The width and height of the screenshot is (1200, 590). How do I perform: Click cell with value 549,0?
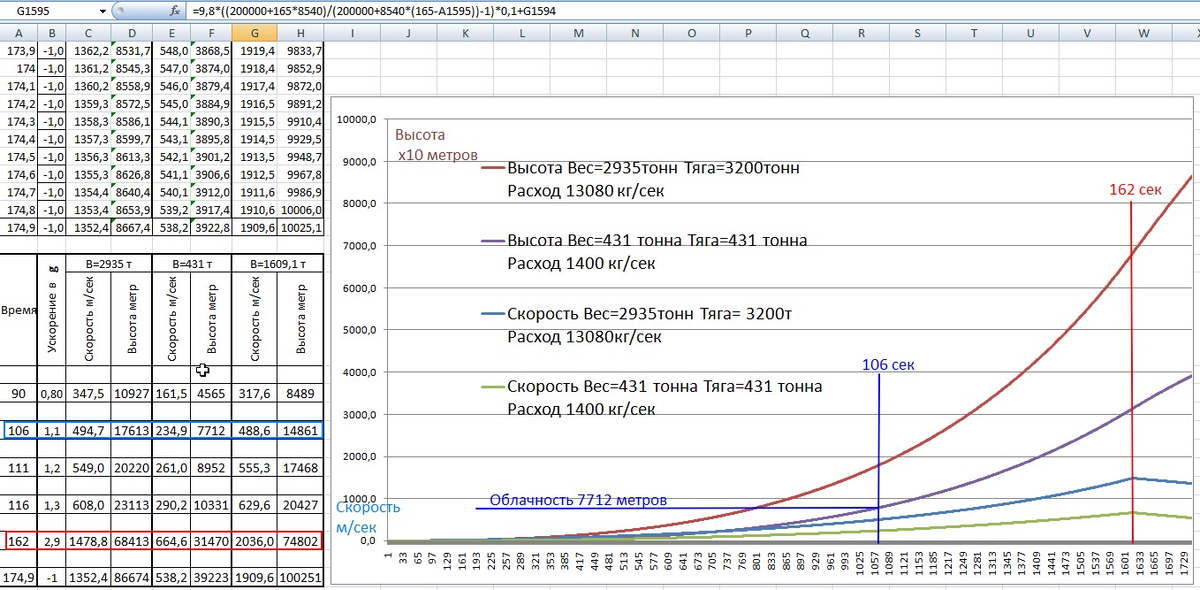click(89, 466)
